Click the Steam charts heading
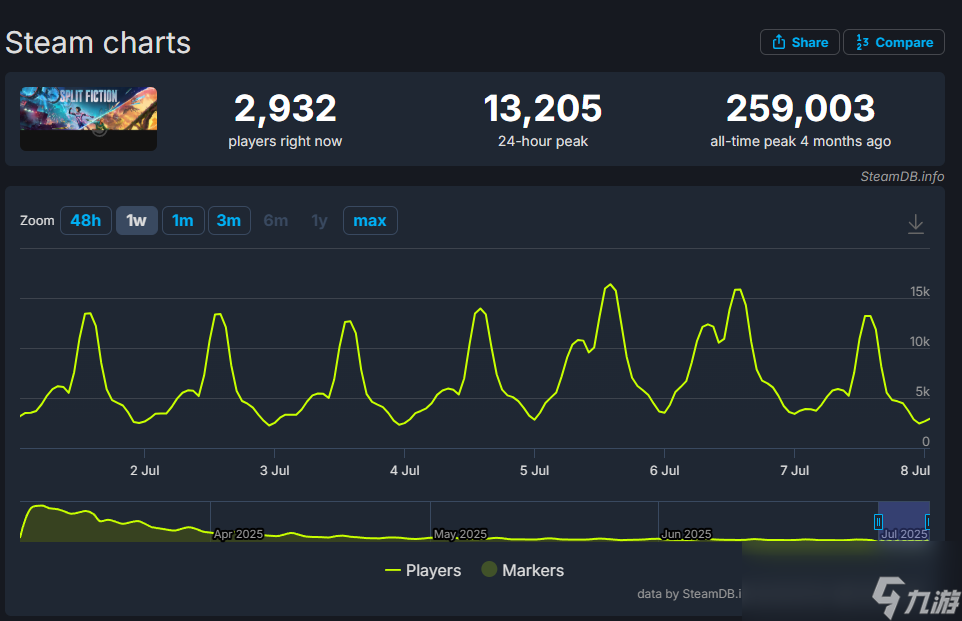Image resolution: width=962 pixels, height=621 pixels. coord(98,43)
